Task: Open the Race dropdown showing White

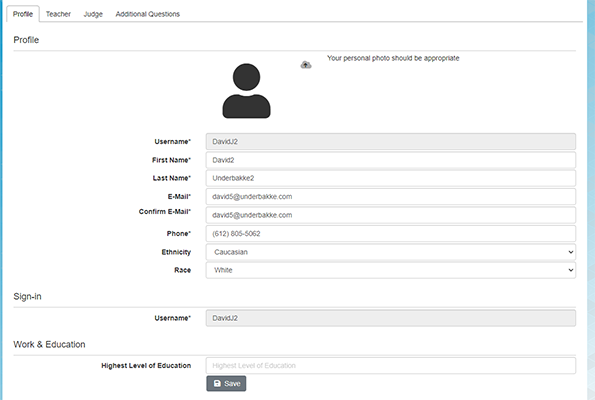Action: click(x=390, y=270)
